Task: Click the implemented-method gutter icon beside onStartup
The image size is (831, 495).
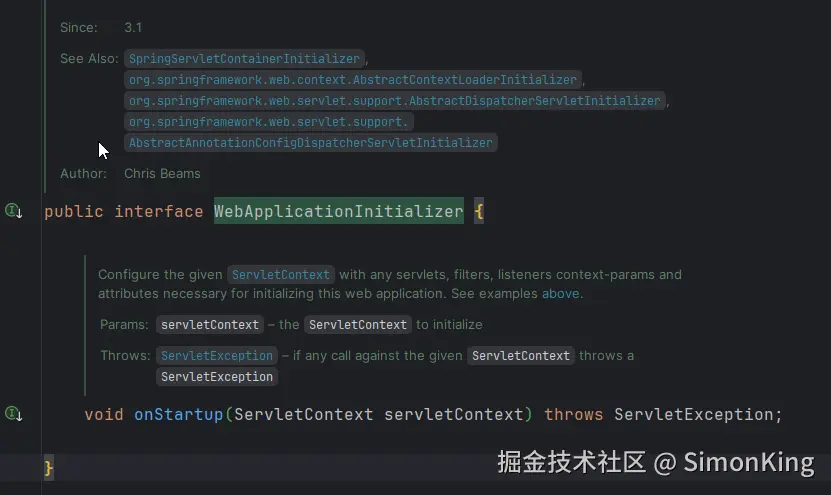Action: (13, 413)
